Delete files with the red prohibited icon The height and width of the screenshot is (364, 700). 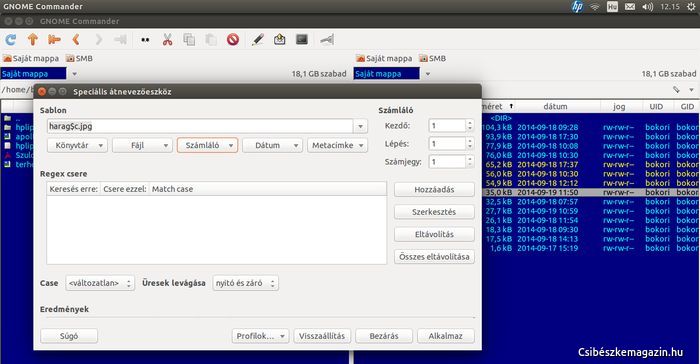coord(233,40)
